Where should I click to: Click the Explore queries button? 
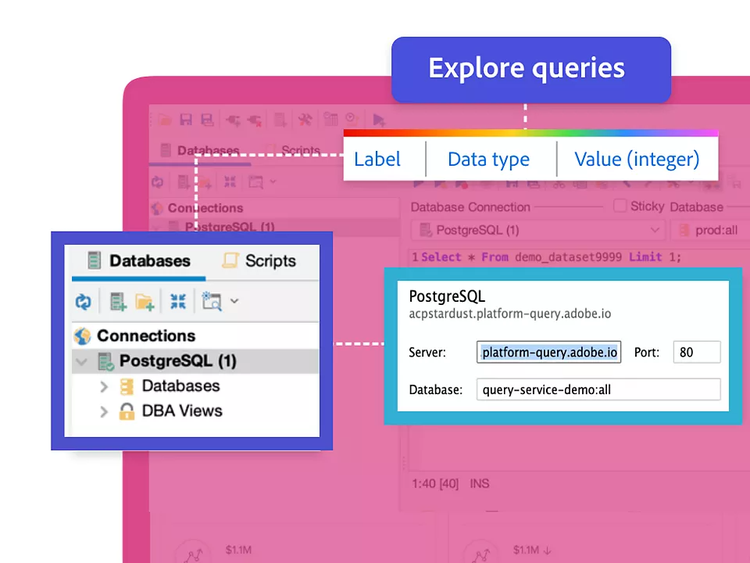pos(531,69)
